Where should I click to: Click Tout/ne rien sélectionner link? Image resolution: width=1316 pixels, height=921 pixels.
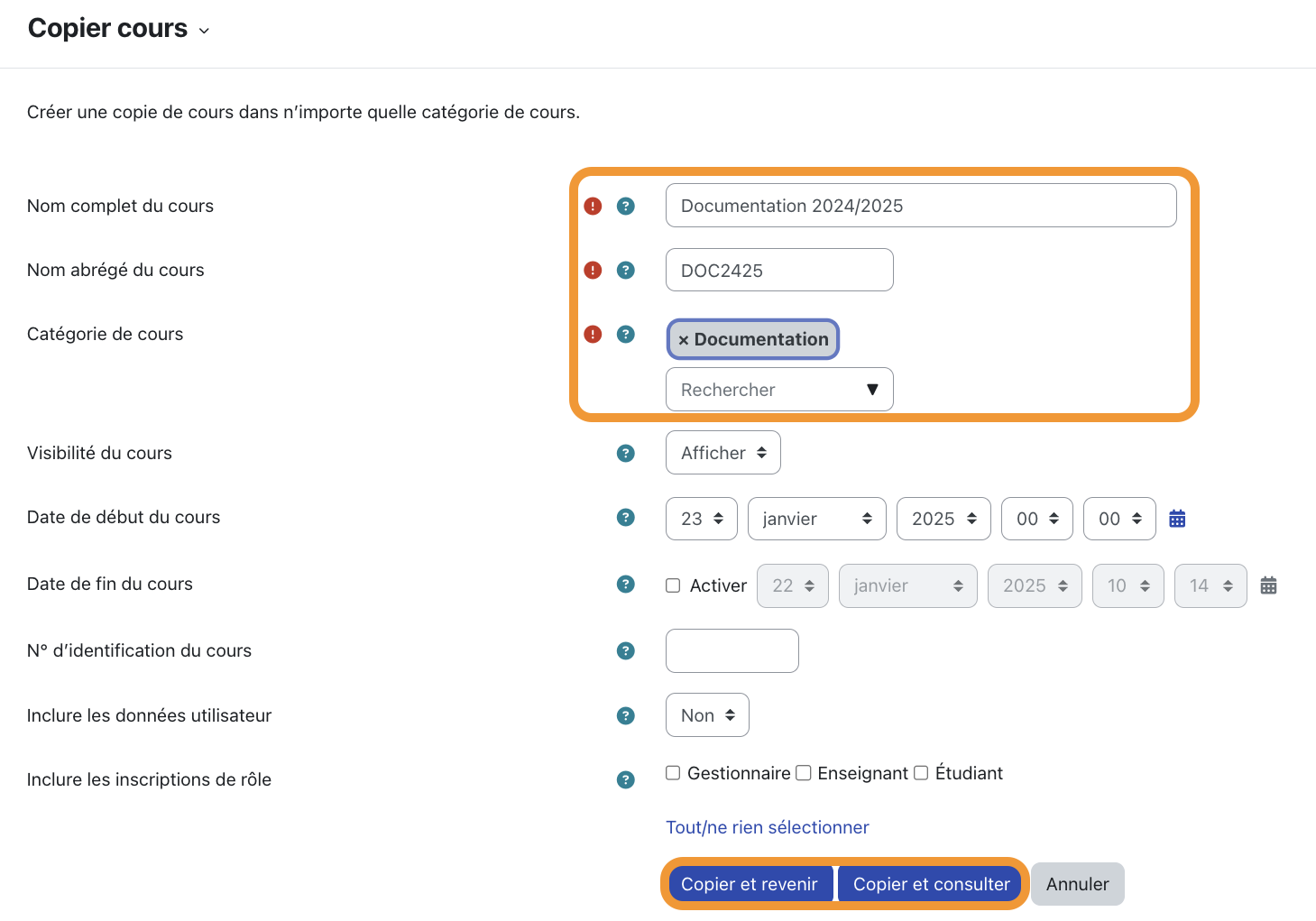click(x=768, y=827)
